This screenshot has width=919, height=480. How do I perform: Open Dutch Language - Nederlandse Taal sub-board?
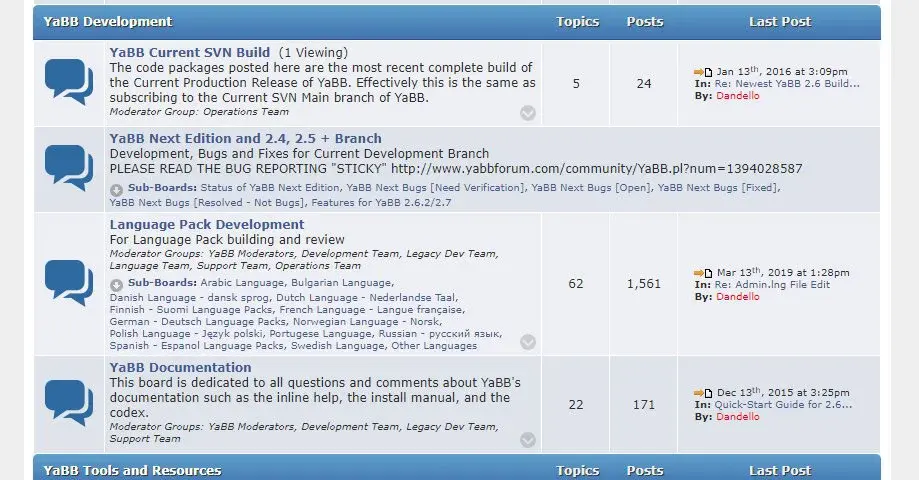tap(366, 298)
